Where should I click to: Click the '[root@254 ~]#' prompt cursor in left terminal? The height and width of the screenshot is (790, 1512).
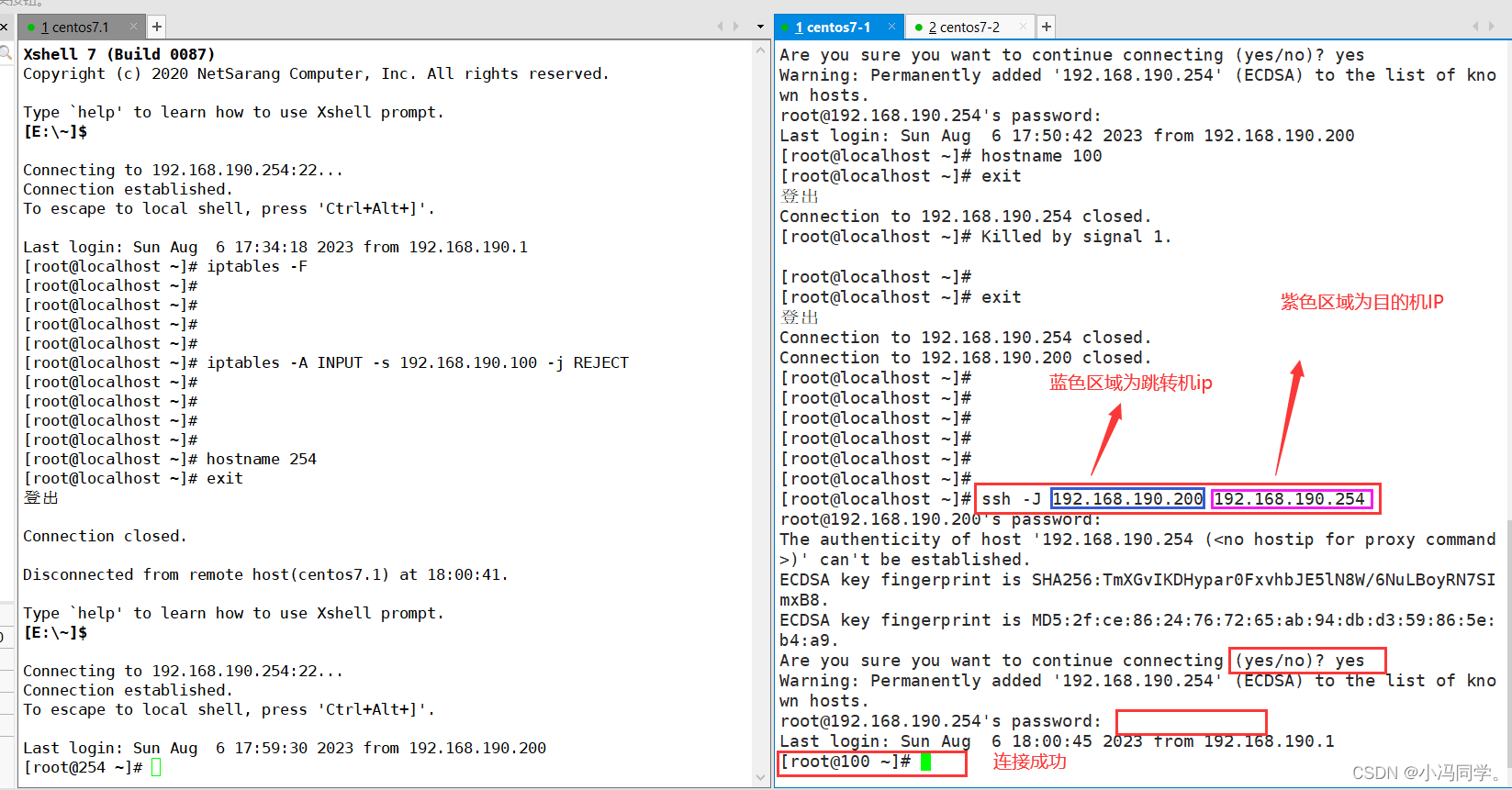(x=156, y=767)
